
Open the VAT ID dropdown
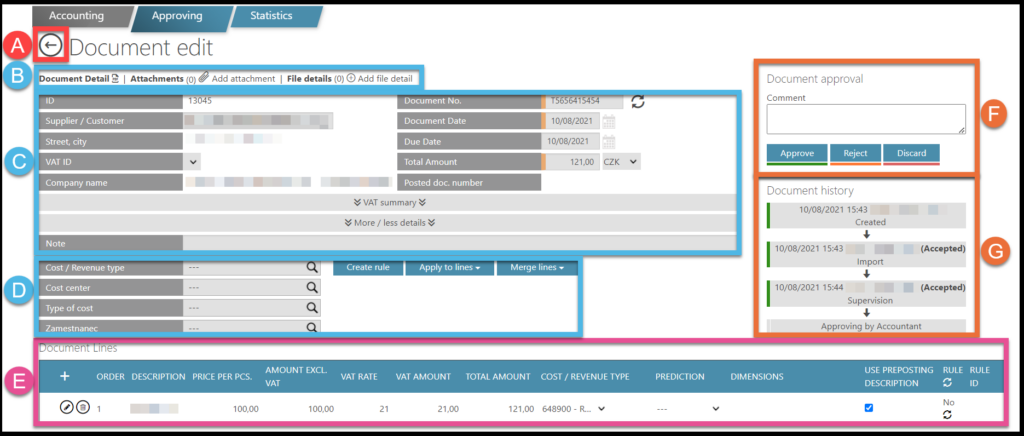point(193,161)
